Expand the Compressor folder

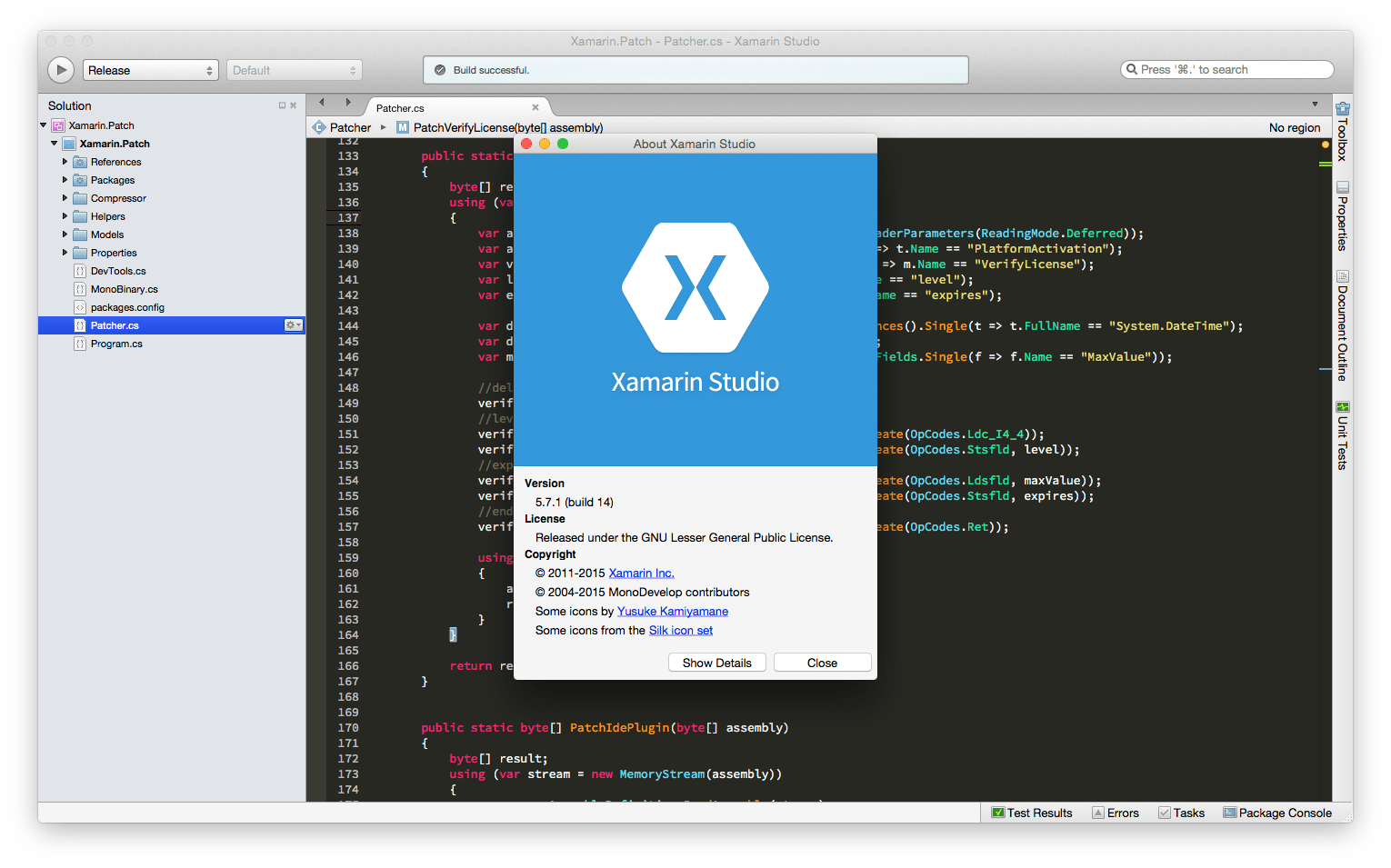[x=65, y=198]
